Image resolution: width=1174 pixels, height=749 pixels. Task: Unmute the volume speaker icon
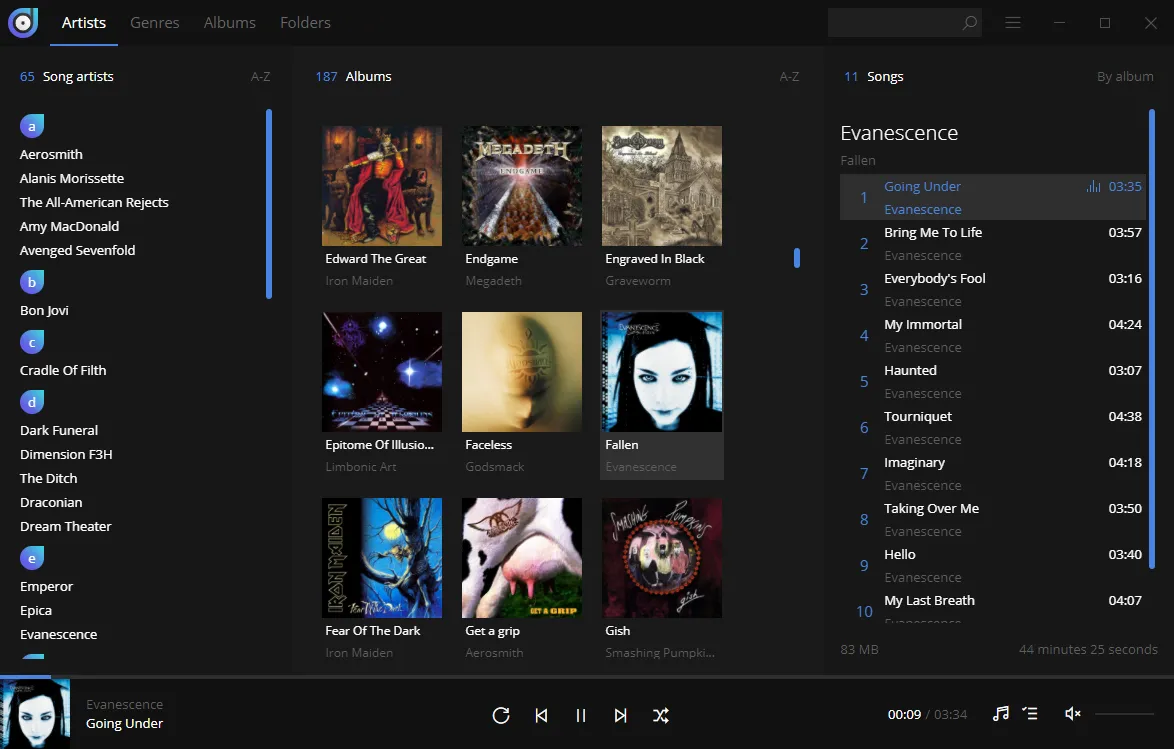1072,714
